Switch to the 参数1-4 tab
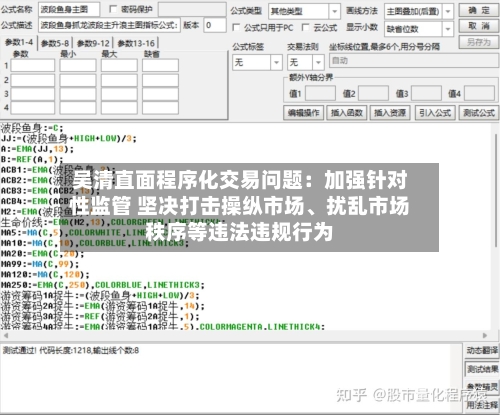The width and height of the screenshot is (500, 415). point(19,43)
